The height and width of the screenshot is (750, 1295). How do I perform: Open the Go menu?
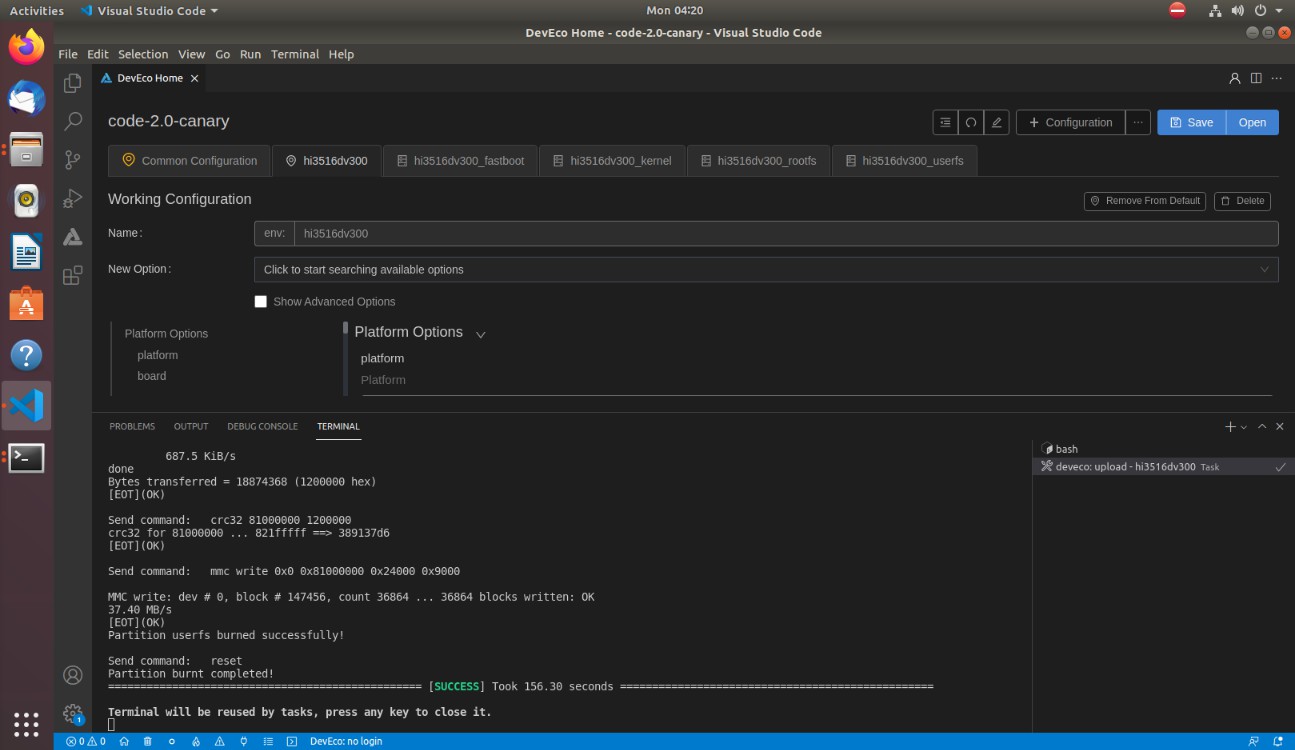coord(222,54)
